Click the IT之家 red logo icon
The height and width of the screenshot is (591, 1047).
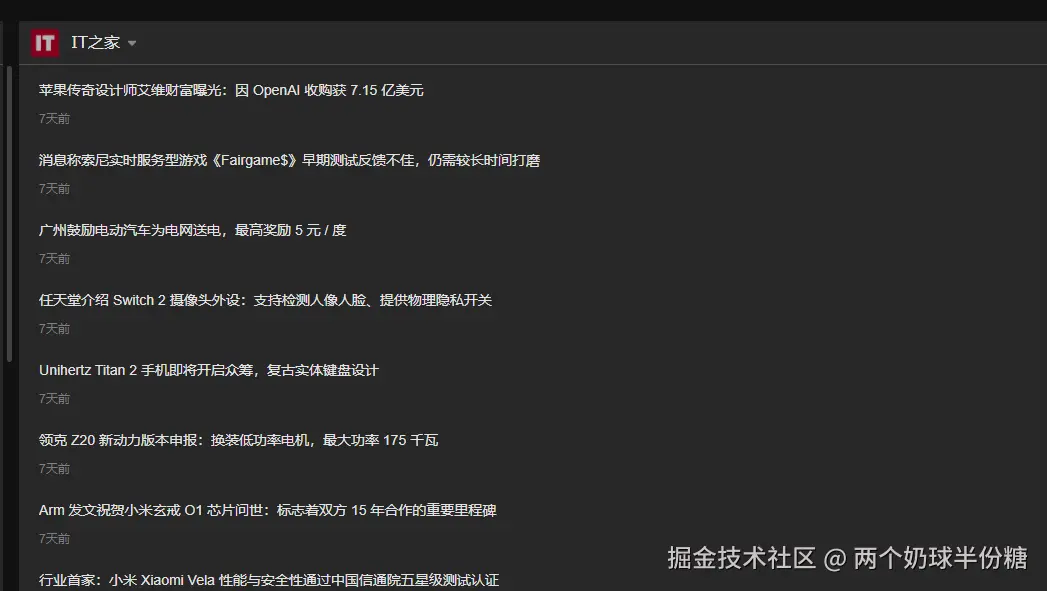tap(44, 42)
